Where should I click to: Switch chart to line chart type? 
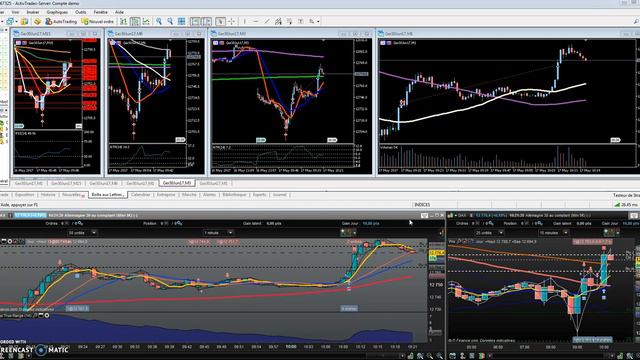(x=146, y=21)
